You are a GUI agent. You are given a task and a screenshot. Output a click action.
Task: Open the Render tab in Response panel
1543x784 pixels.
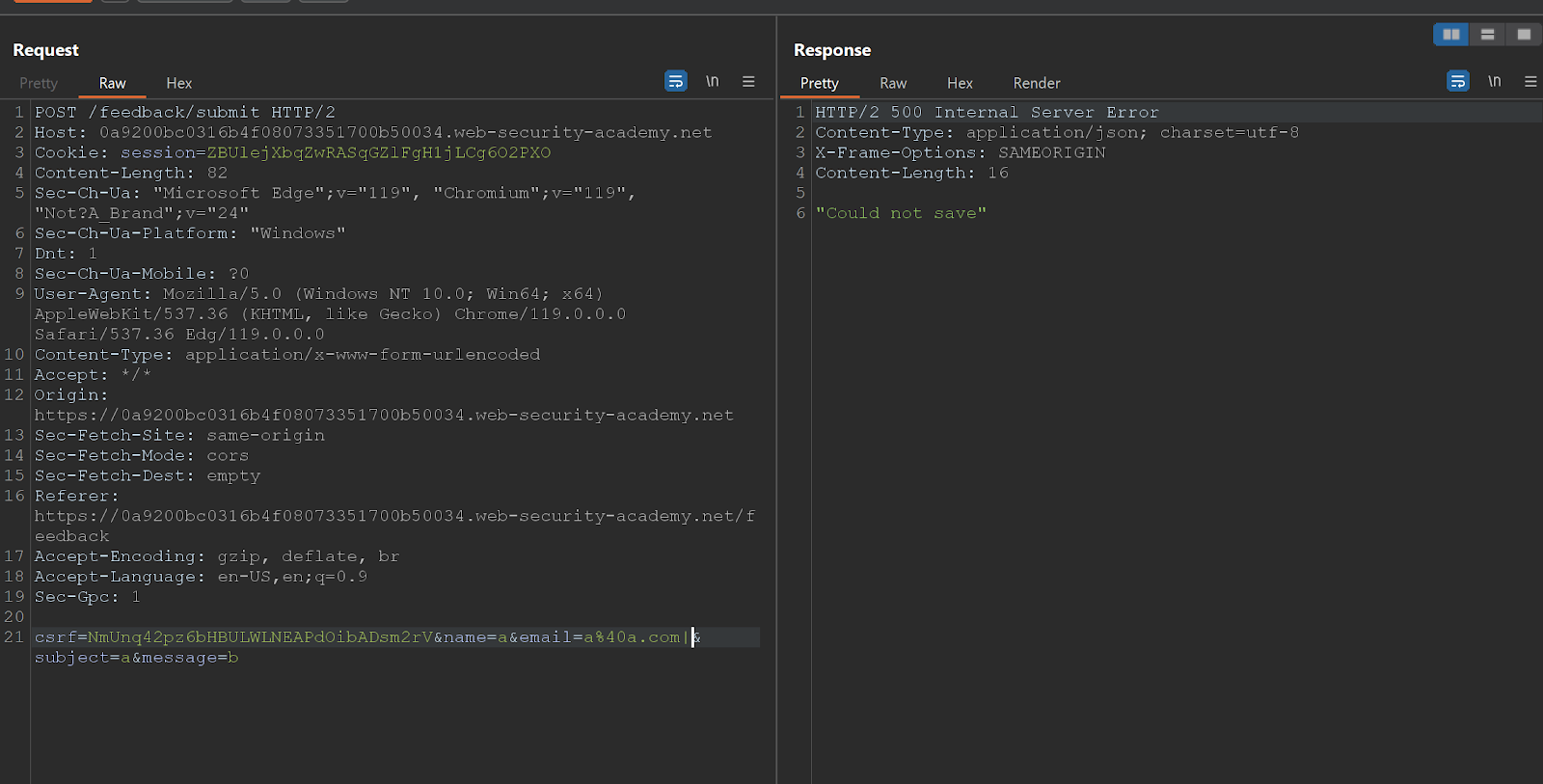[x=1037, y=84]
